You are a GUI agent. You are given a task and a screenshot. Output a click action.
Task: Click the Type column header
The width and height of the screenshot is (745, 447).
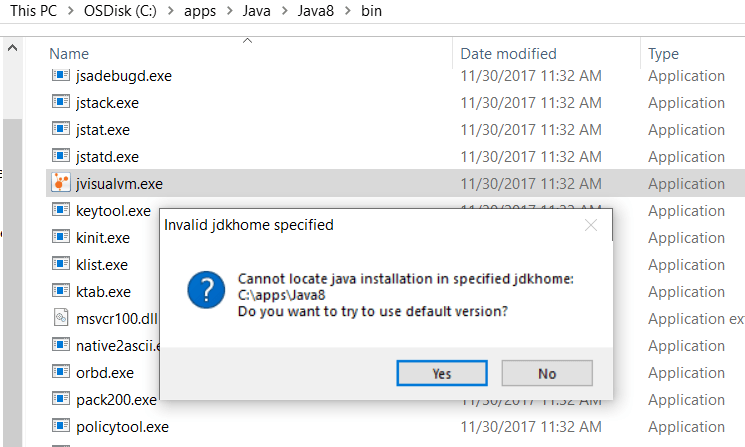pos(663,54)
